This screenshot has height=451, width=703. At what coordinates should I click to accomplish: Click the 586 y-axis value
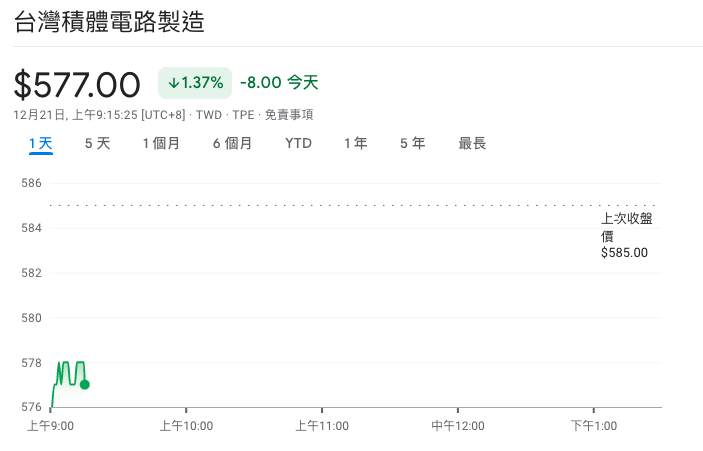pos(31,183)
